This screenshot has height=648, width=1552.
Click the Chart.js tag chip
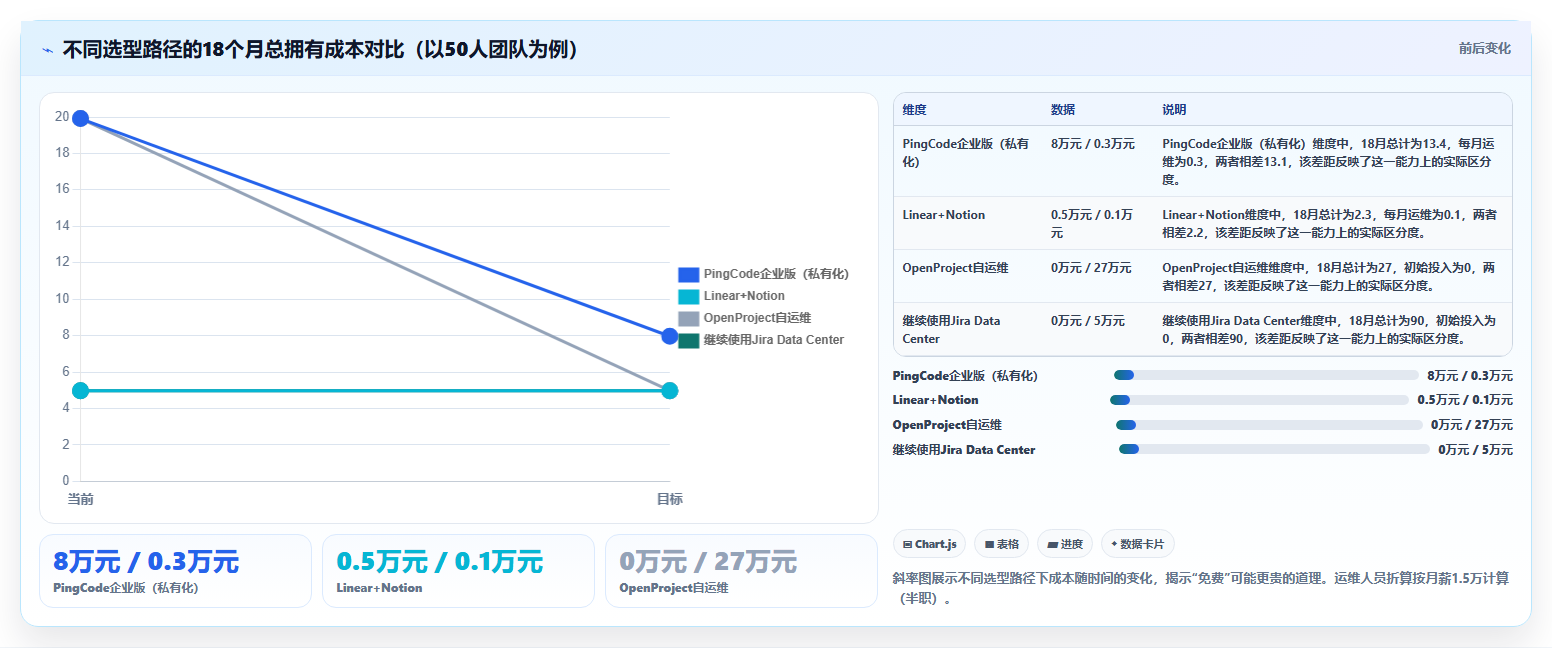[929, 544]
